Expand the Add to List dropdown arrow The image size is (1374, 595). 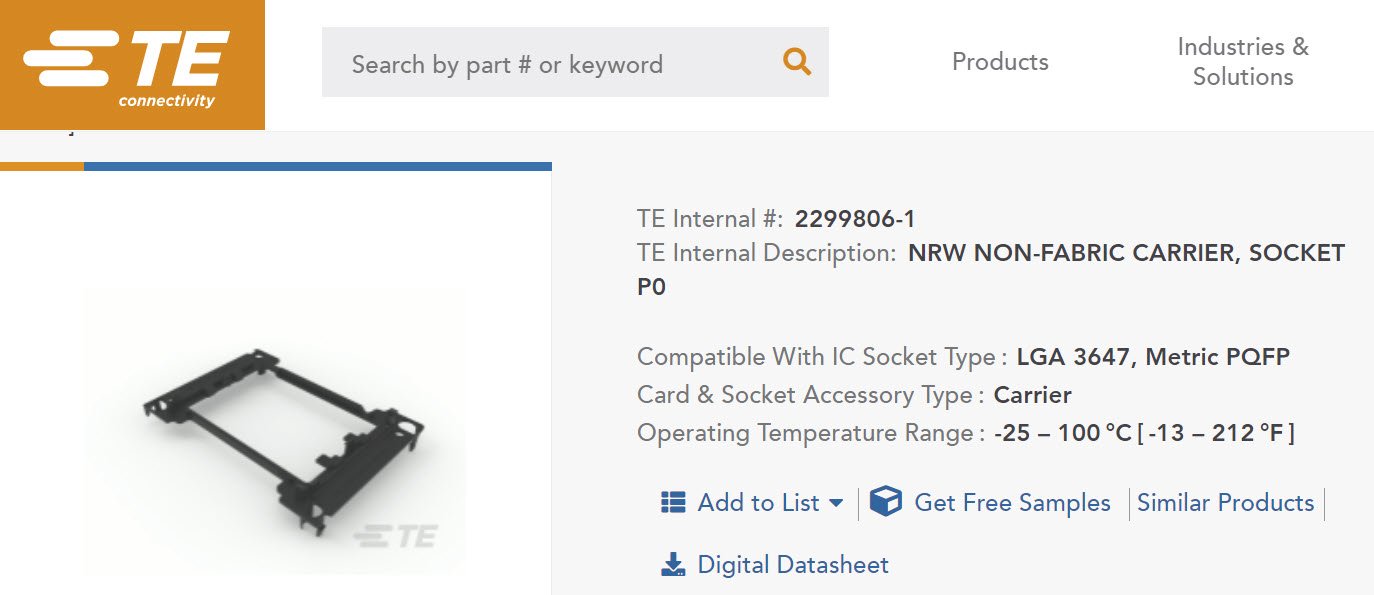(836, 503)
